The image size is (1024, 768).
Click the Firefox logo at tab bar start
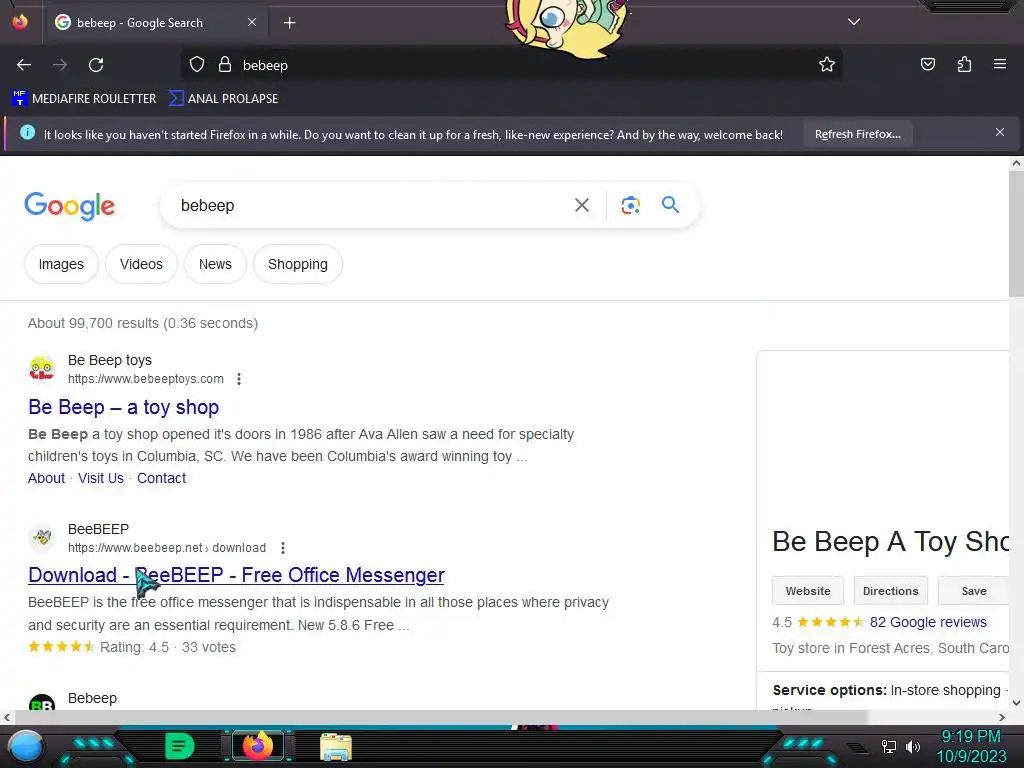coord(20,22)
